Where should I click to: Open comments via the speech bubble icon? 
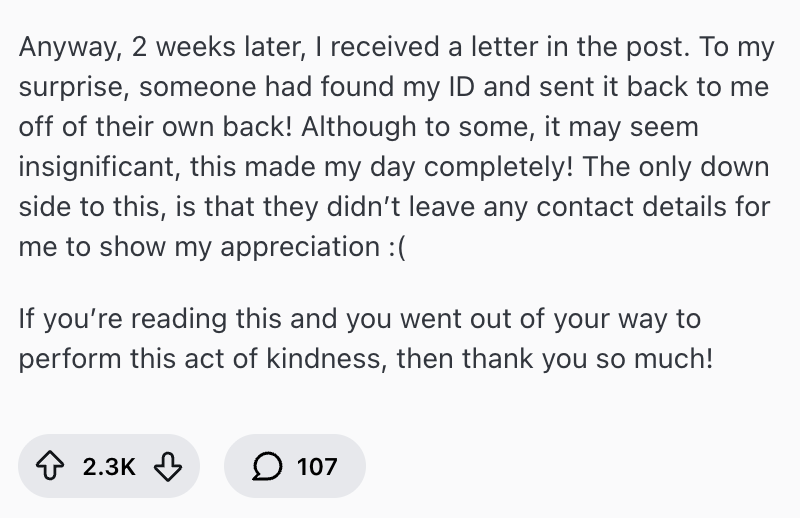(x=268, y=466)
